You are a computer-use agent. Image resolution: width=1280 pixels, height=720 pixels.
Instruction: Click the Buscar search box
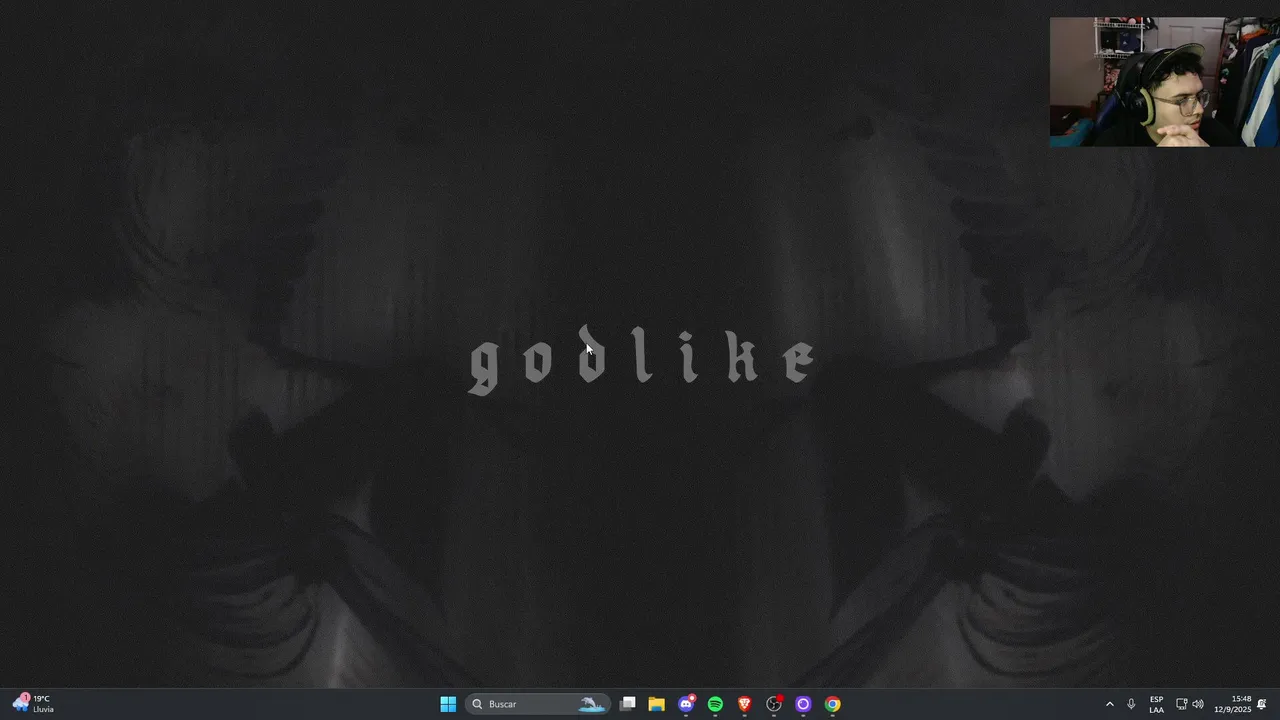point(538,704)
